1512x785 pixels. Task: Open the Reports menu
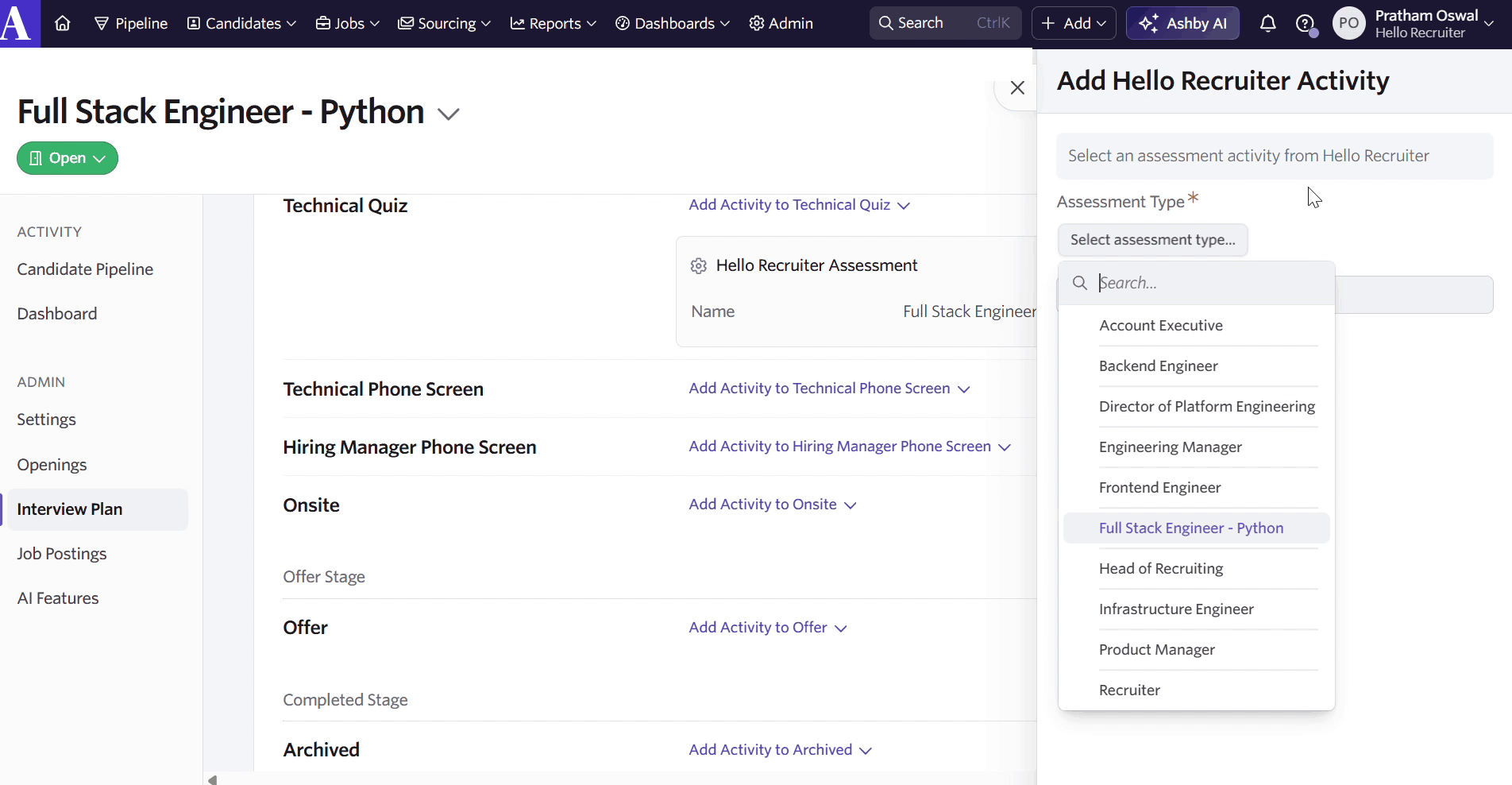[553, 24]
